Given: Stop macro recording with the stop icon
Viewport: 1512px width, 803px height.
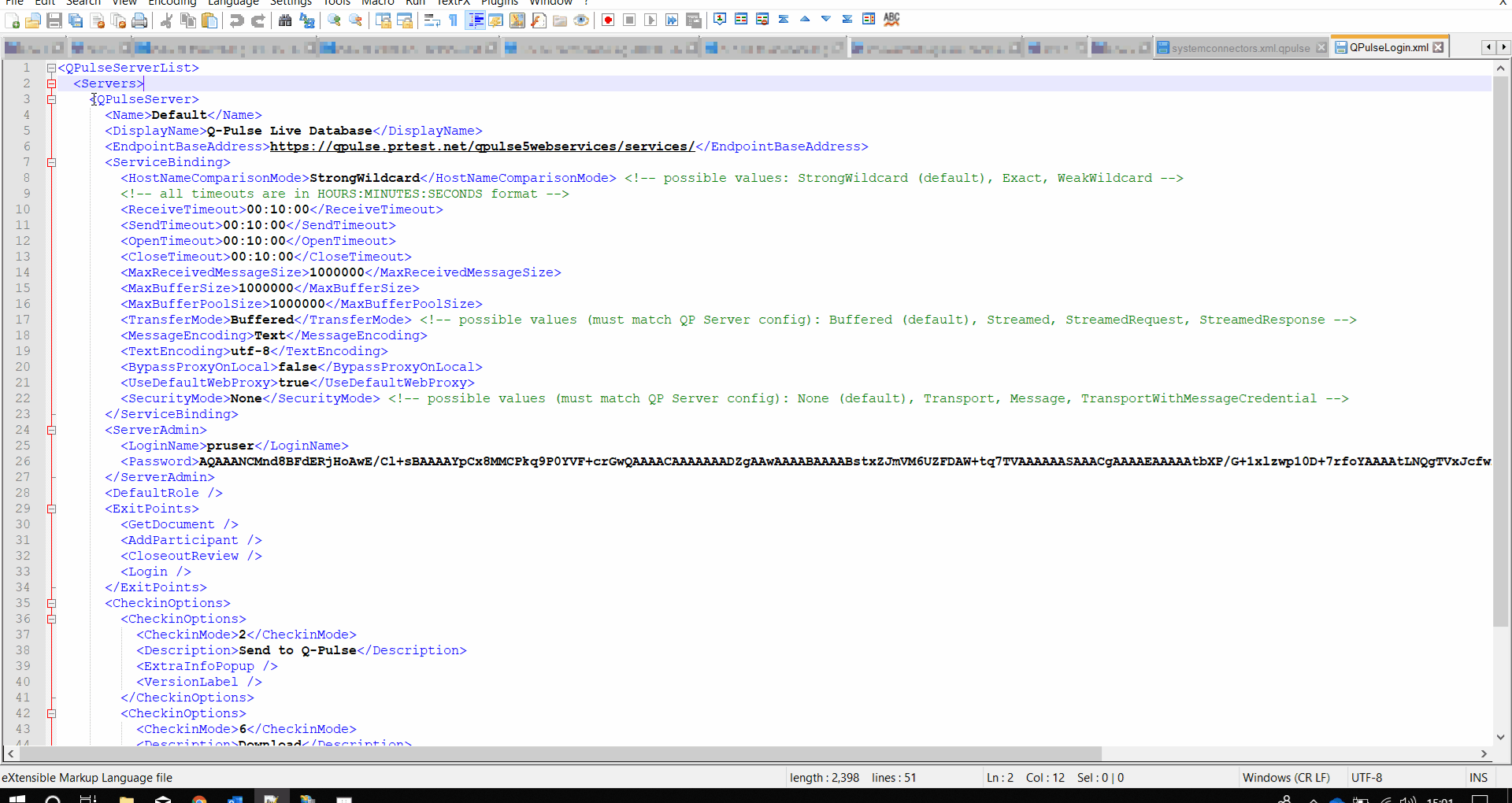Looking at the screenshot, I should point(629,20).
